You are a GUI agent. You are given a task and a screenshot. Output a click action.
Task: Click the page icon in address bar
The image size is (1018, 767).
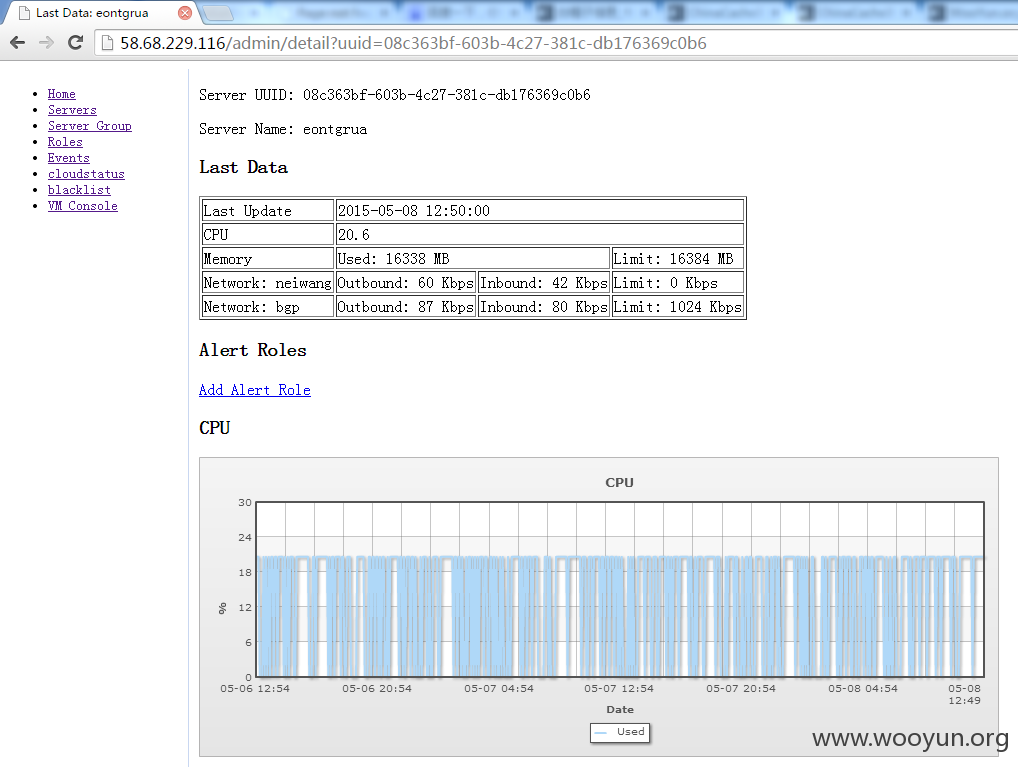pyautogui.click(x=107, y=43)
